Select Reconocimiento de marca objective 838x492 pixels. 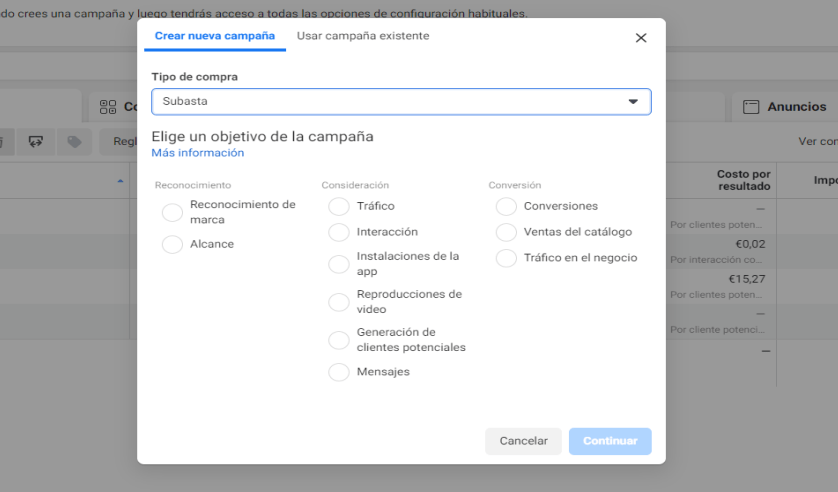point(172,212)
